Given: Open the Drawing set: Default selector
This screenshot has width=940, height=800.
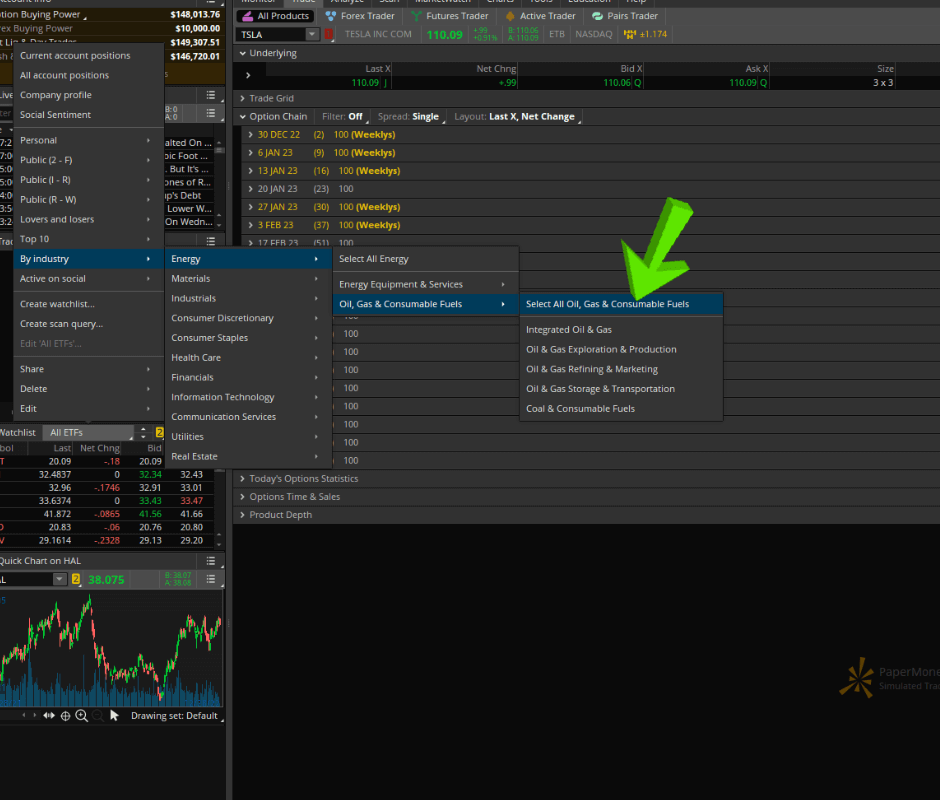Looking at the screenshot, I should point(177,716).
